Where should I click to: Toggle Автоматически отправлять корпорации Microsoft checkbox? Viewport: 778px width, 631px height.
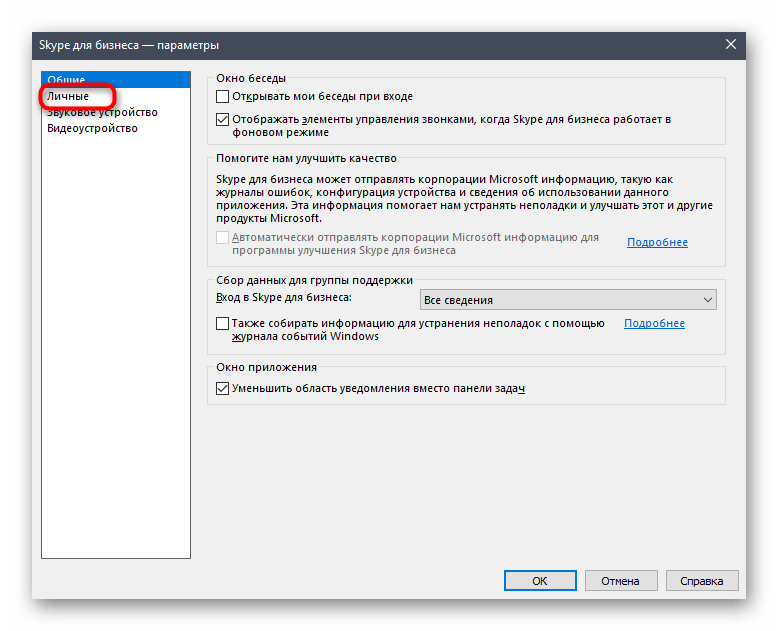click(x=222, y=238)
